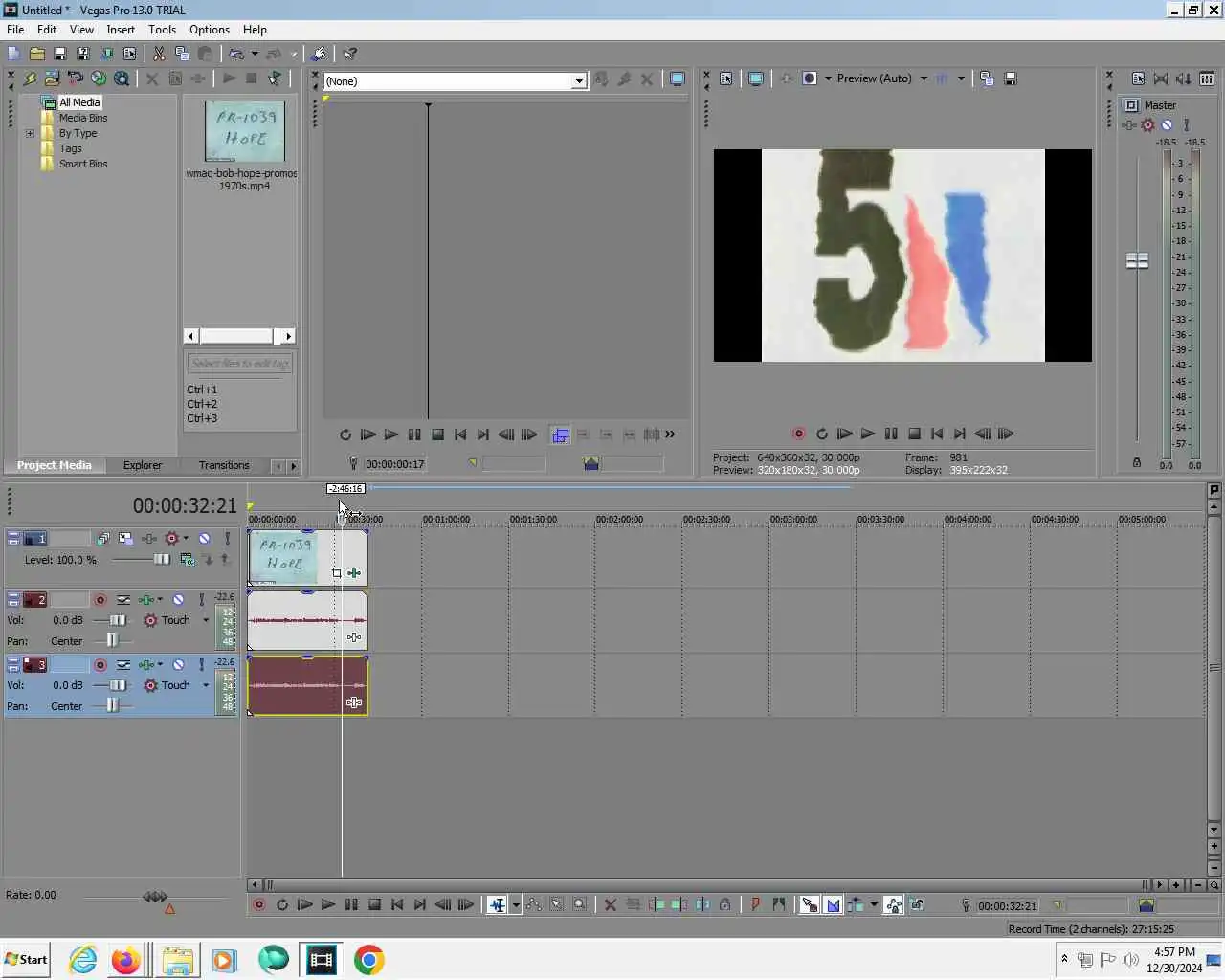Click the crop icon on video event
This screenshot has width=1225, height=980.
point(337,573)
